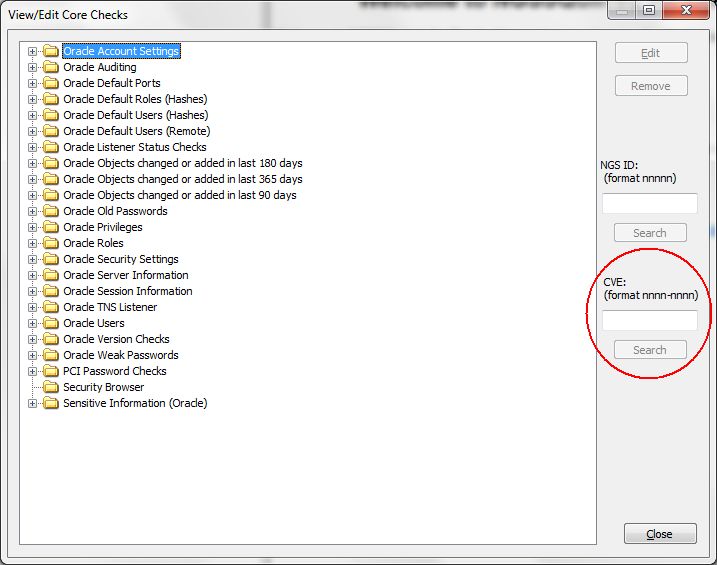The width and height of the screenshot is (717, 565).
Task: Expand the Oracle Privileges node
Action: click(x=32, y=227)
